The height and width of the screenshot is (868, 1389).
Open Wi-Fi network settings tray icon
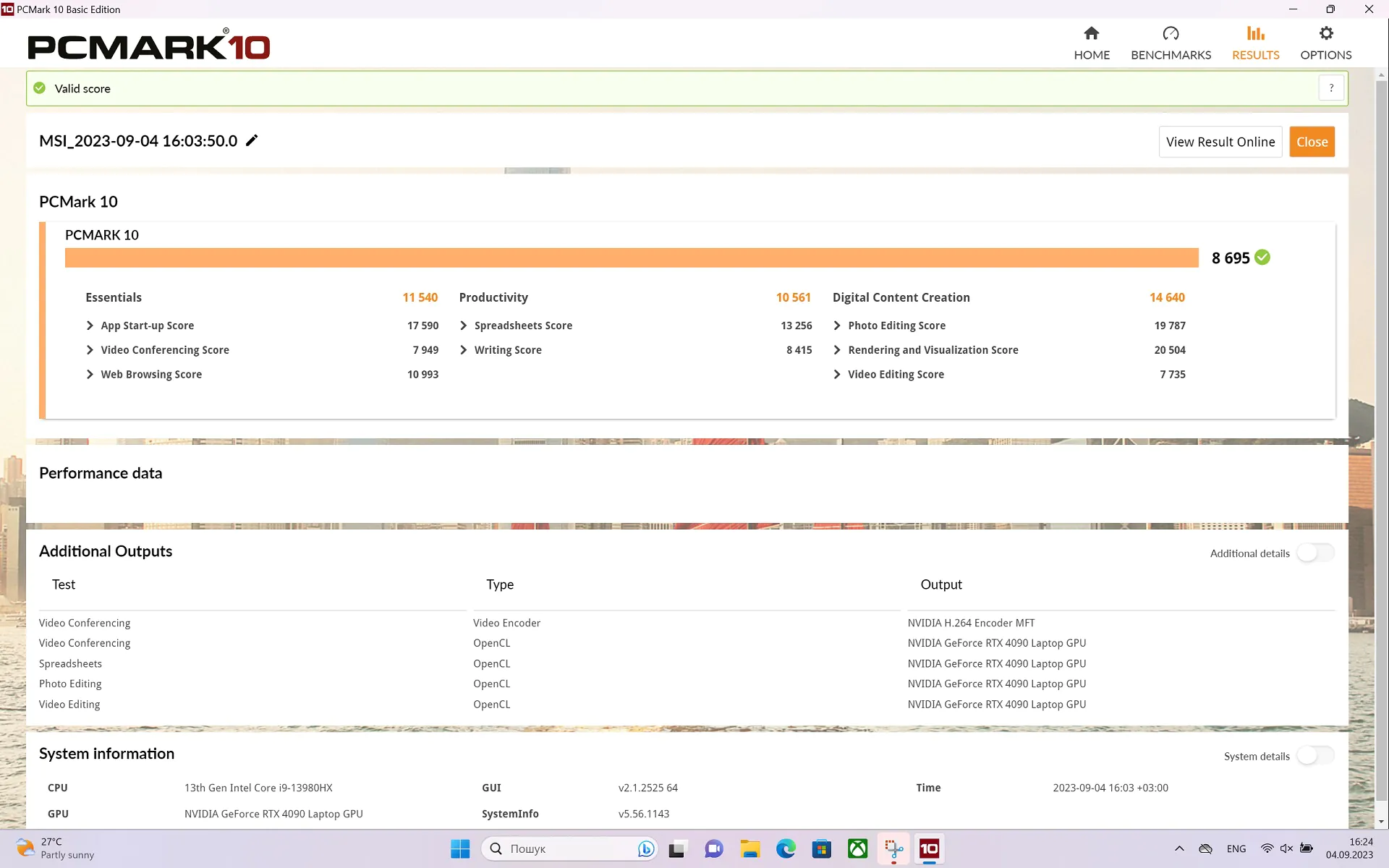tap(1267, 848)
